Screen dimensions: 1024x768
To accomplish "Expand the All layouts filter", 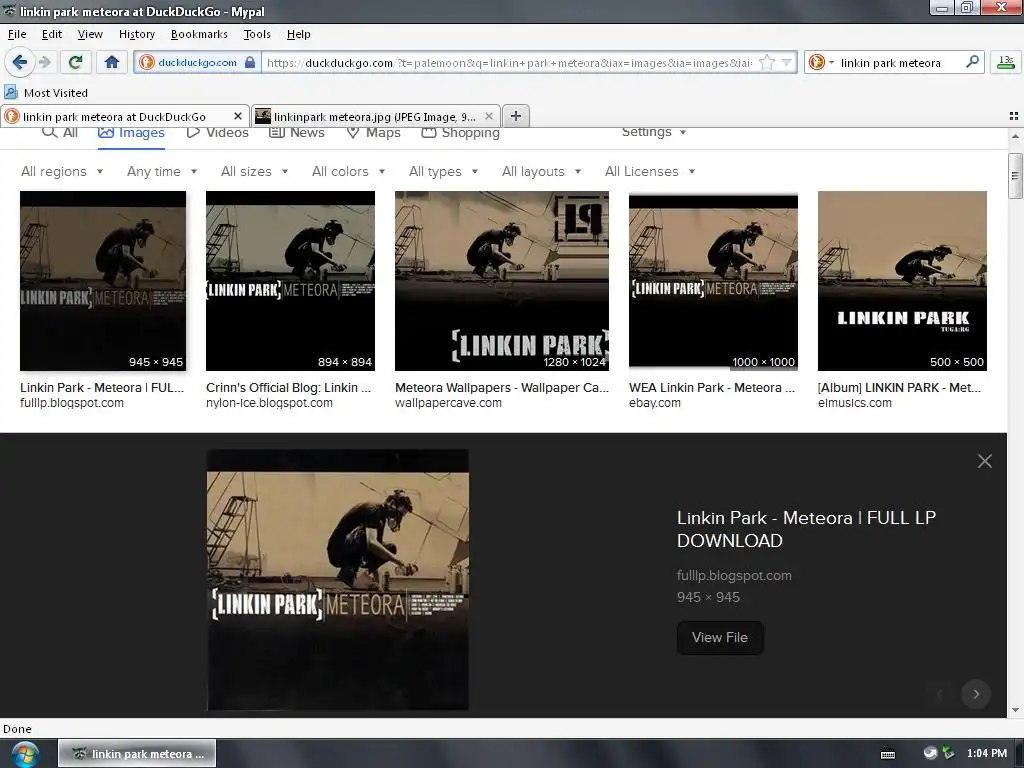I will (541, 171).
